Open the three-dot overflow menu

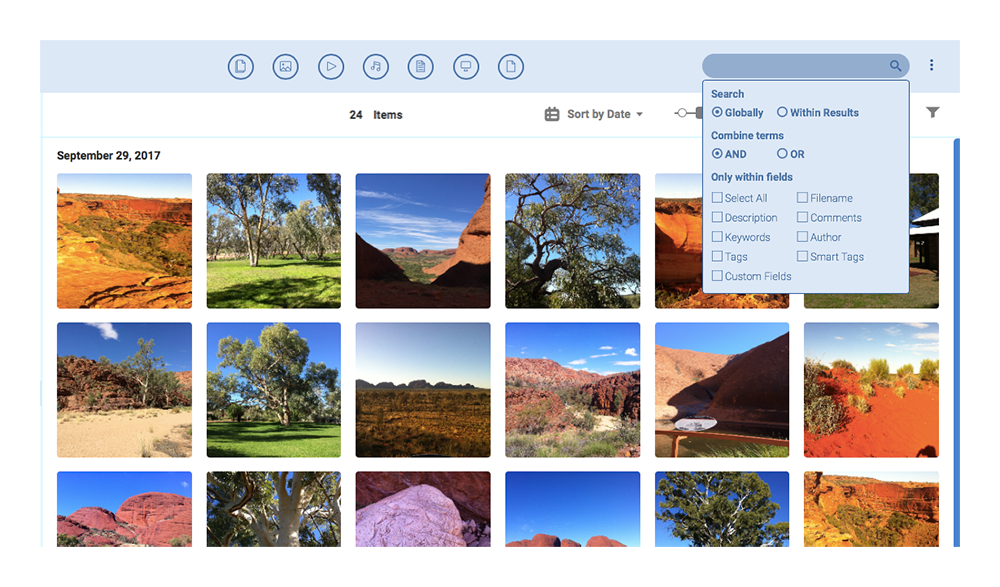click(932, 65)
